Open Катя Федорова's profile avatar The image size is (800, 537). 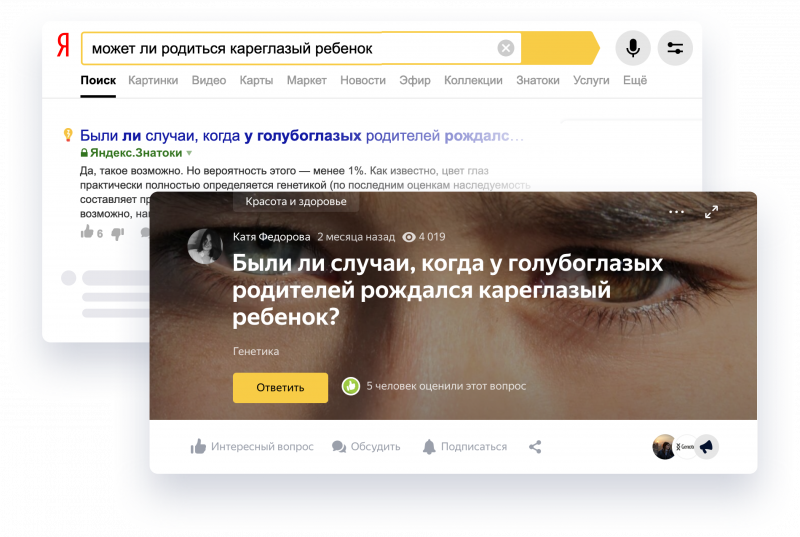(205, 246)
